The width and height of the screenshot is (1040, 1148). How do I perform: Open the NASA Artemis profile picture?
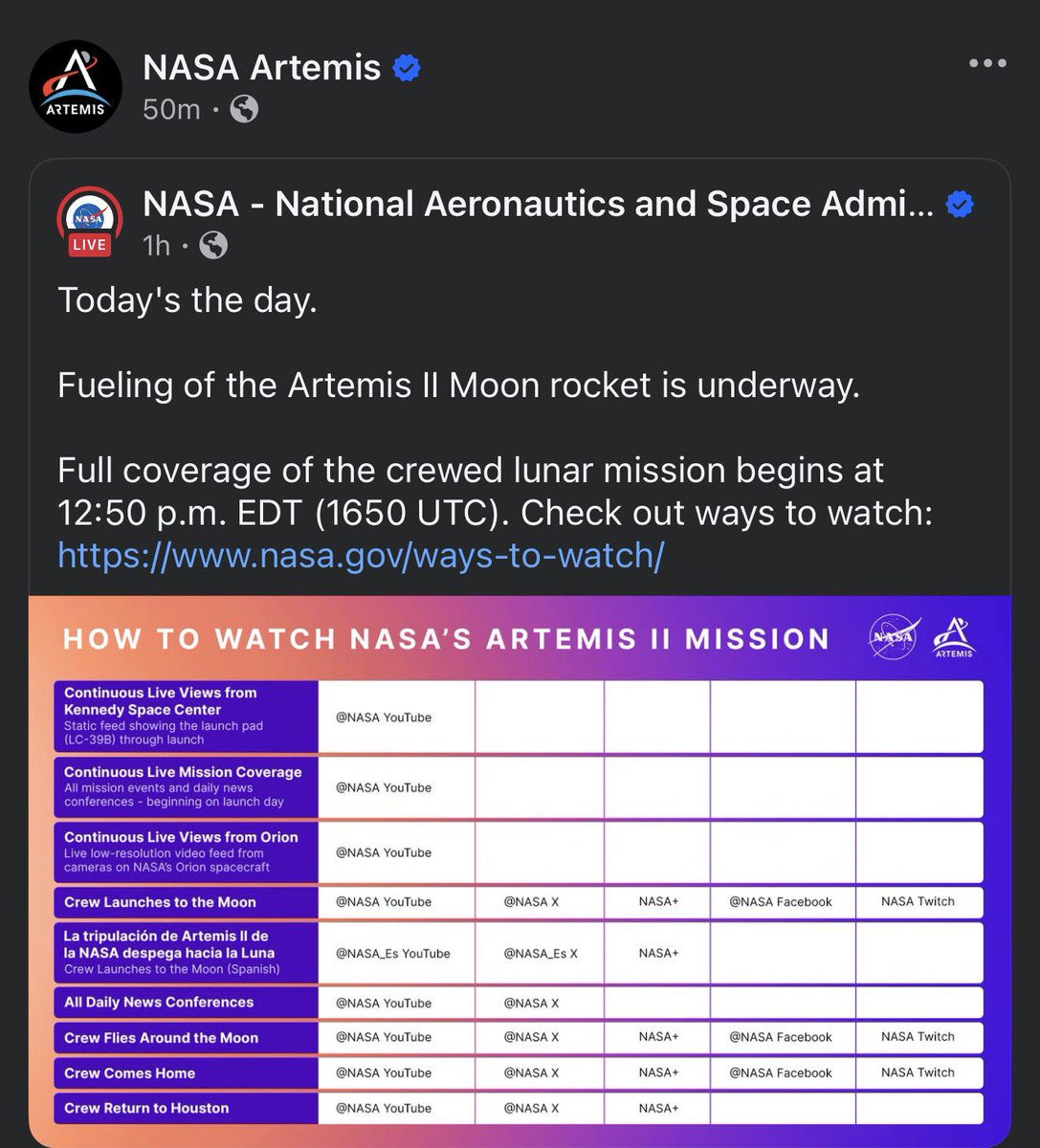[x=76, y=87]
